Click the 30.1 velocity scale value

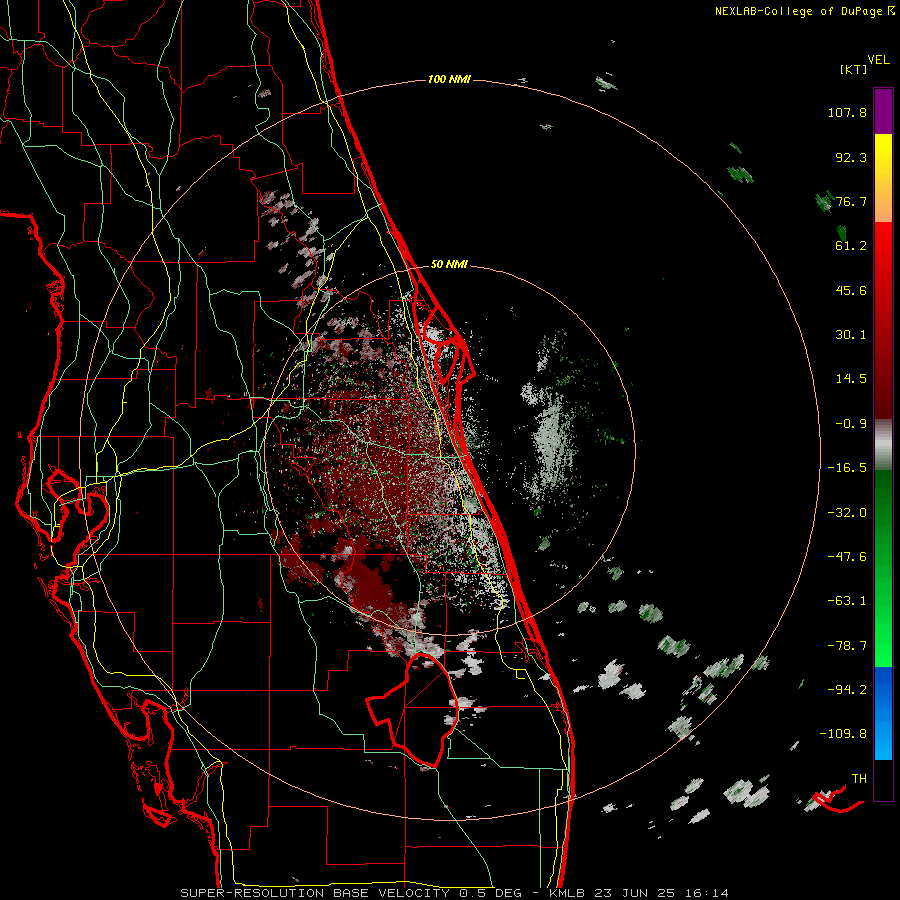(x=851, y=335)
